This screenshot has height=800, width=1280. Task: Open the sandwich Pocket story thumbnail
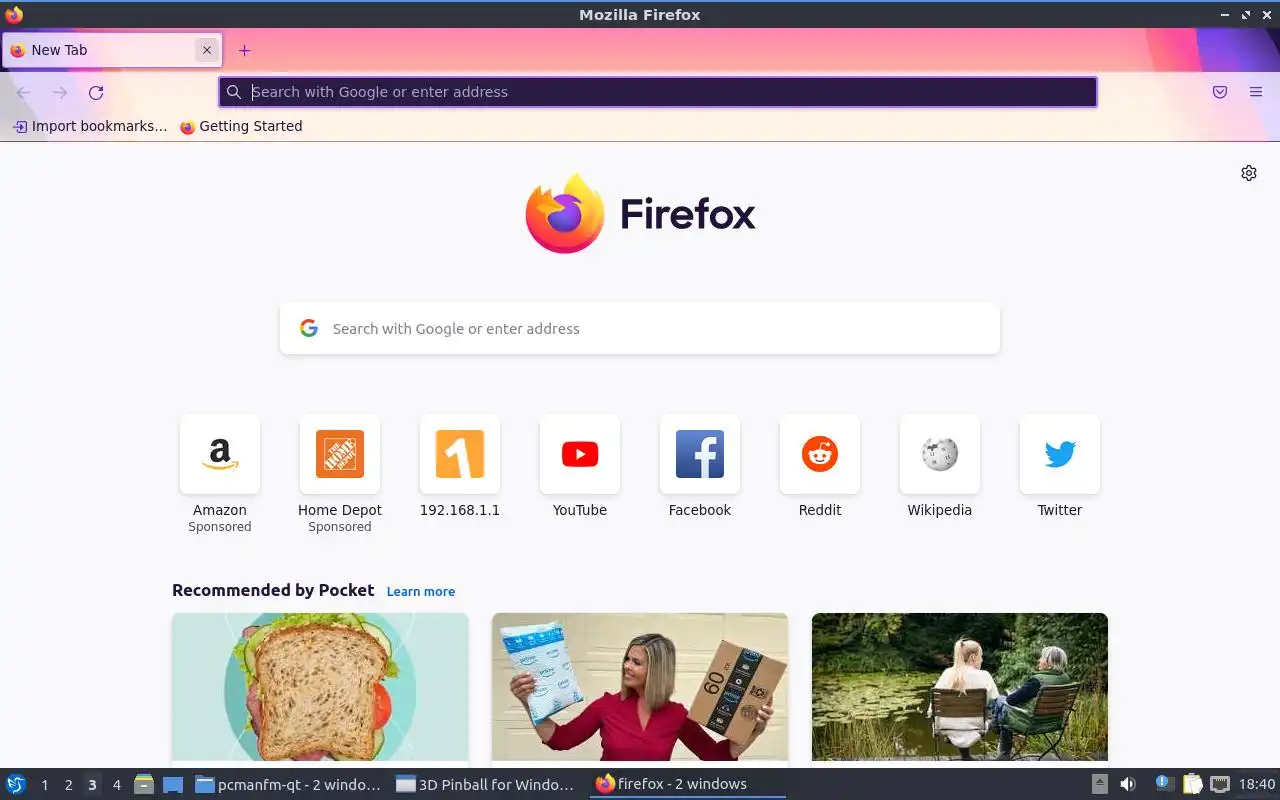pyautogui.click(x=320, y=687)
